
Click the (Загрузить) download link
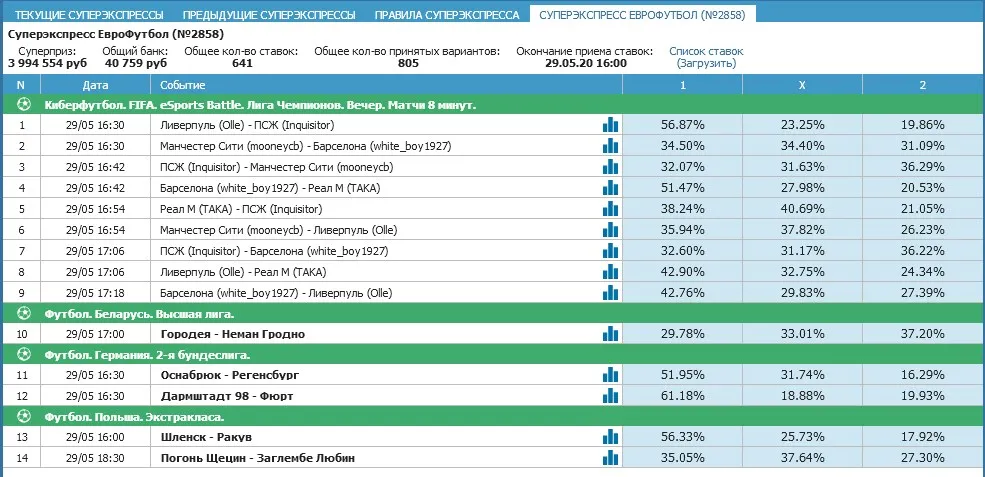[706, 63]
